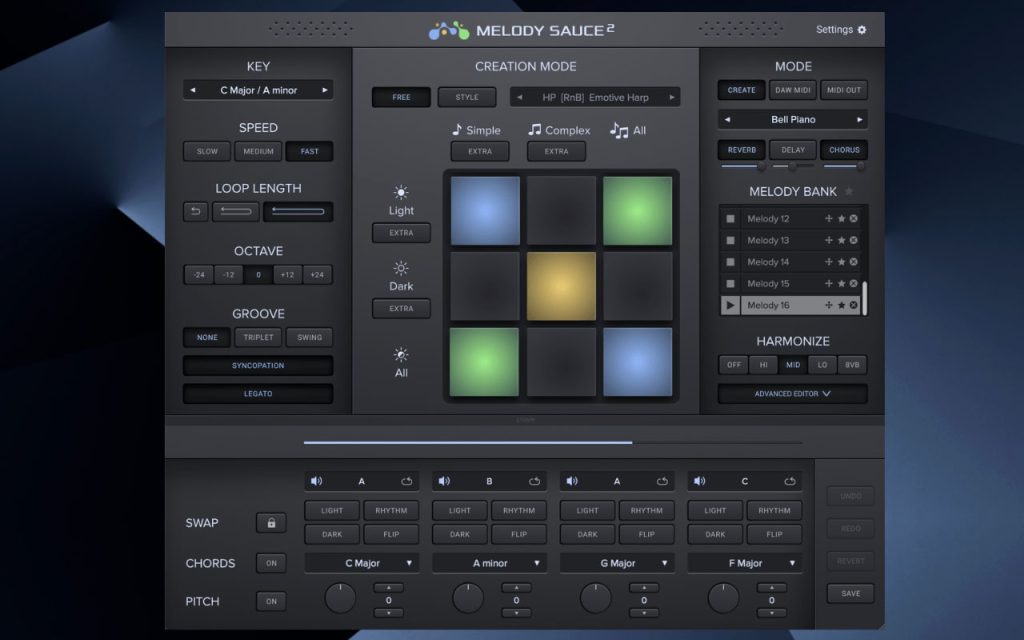
Task: Toggle PITCH ON switch
Action: (x=271, y=601)
